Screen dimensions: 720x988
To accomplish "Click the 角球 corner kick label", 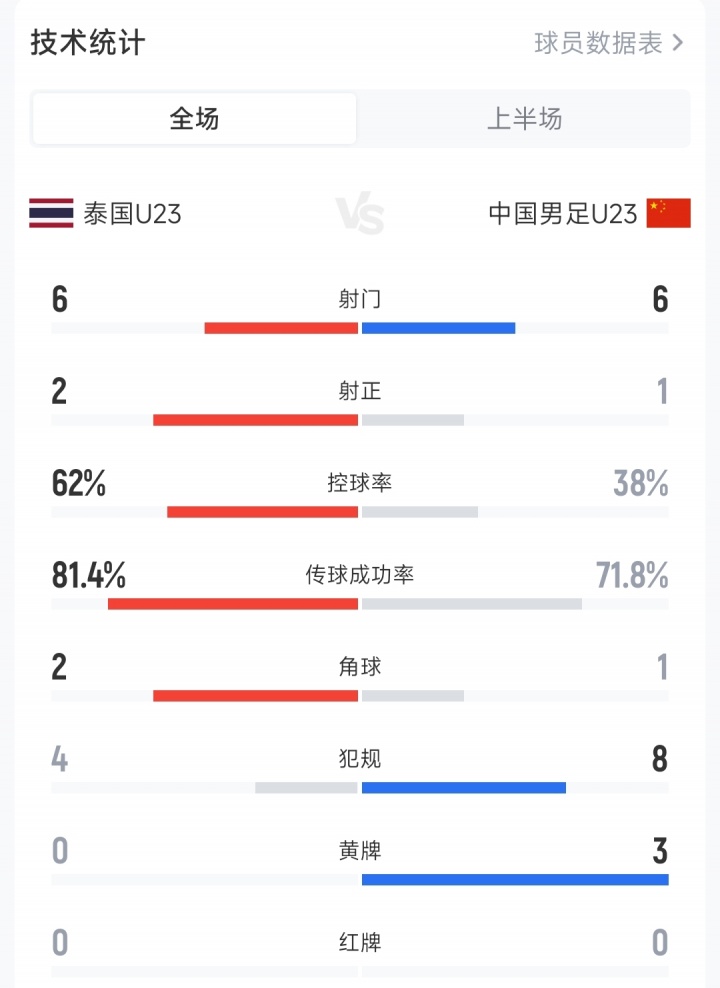I will click(360, 667).
